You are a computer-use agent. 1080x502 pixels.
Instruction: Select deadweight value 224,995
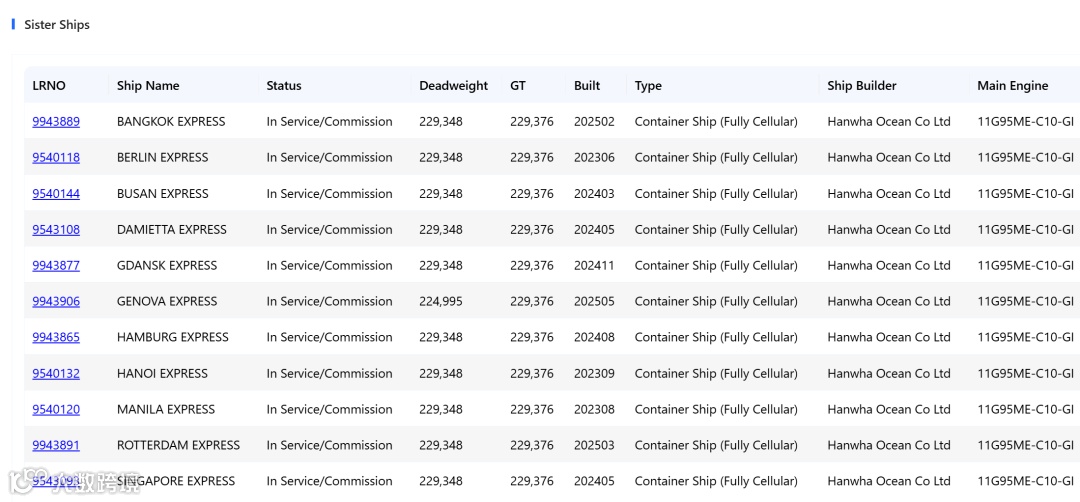click(441, 301)
